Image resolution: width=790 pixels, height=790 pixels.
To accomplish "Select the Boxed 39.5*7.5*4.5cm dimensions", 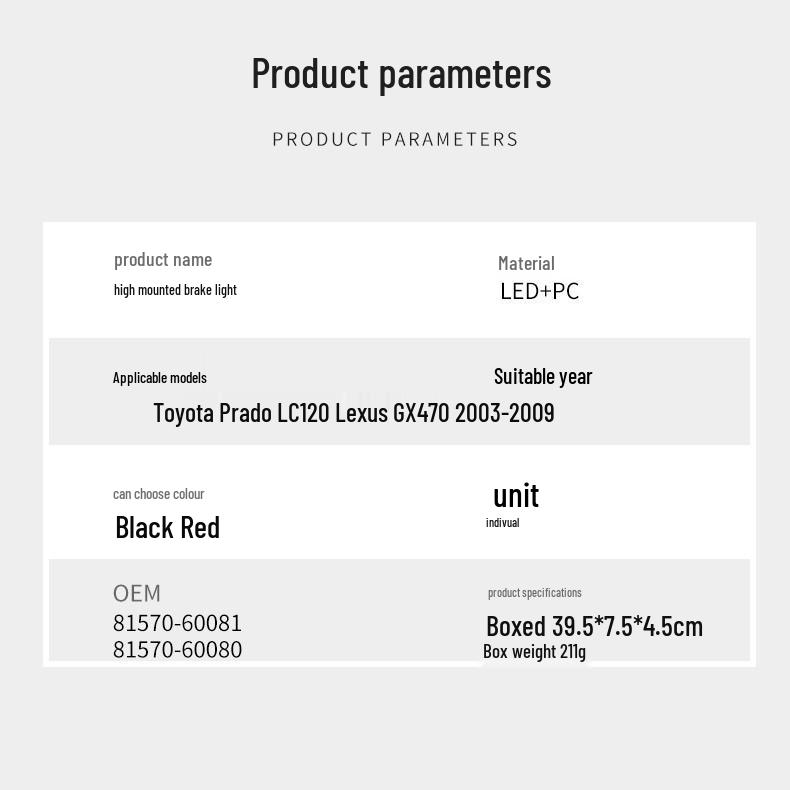I will (594, 626).
